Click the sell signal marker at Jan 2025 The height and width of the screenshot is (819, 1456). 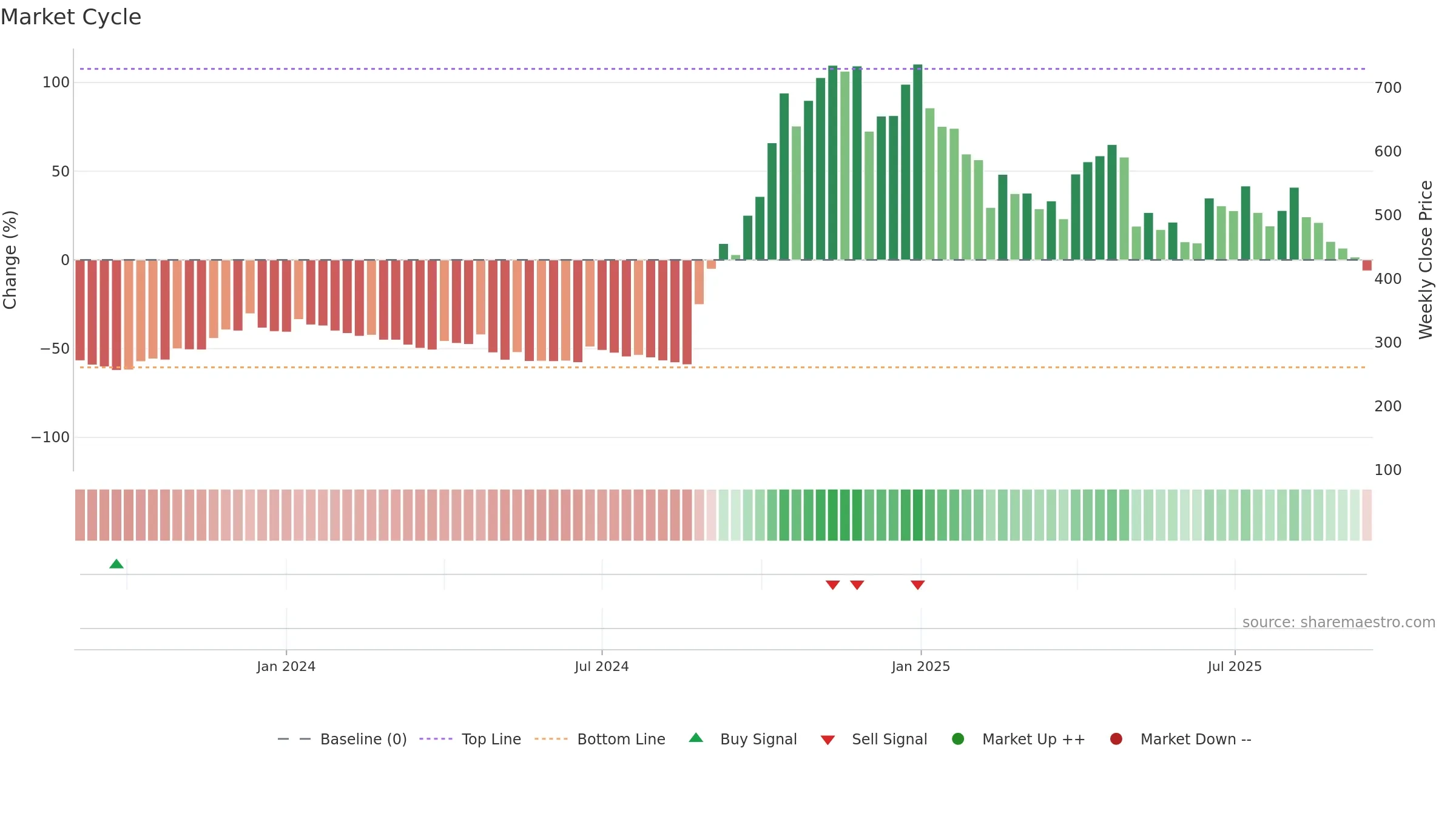coord(917,585)
